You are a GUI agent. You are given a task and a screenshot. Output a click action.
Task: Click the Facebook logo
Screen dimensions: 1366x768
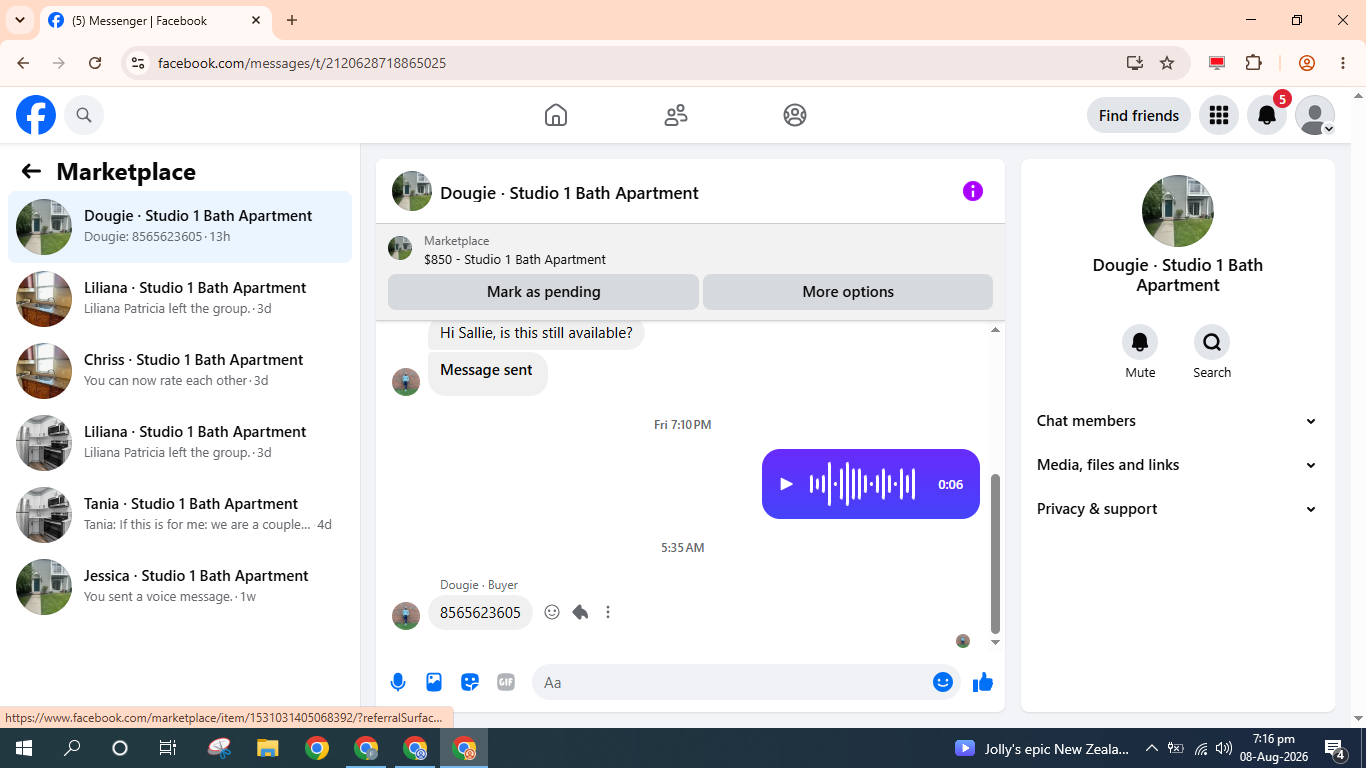pos(36,115)
